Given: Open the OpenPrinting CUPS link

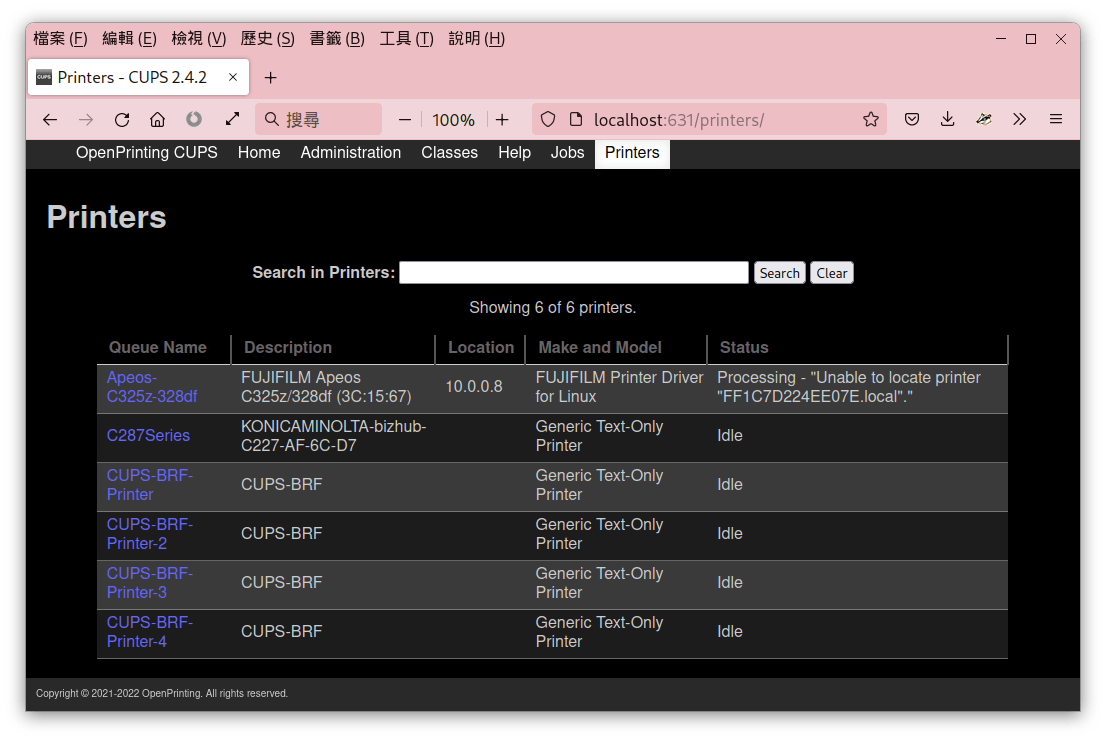Looking at the screenshot, I should pyautogui.click(x=147, y=153).
